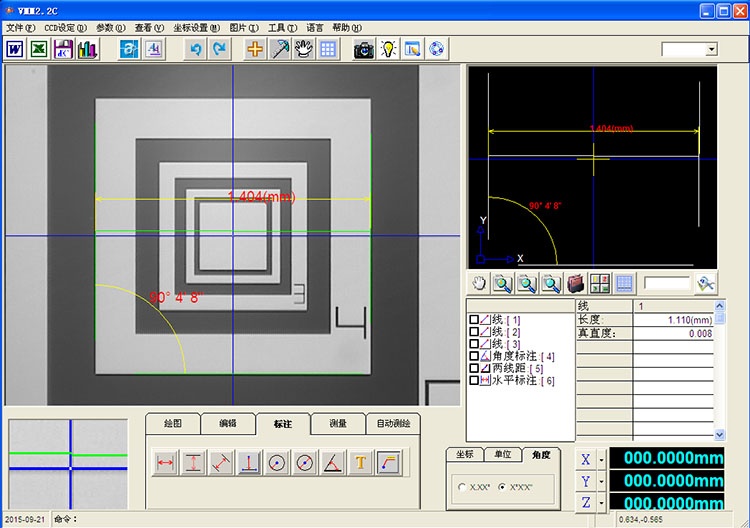Select the X°X'X" angle format radio
Screen dimensions: 750x528
coord(502,487)
